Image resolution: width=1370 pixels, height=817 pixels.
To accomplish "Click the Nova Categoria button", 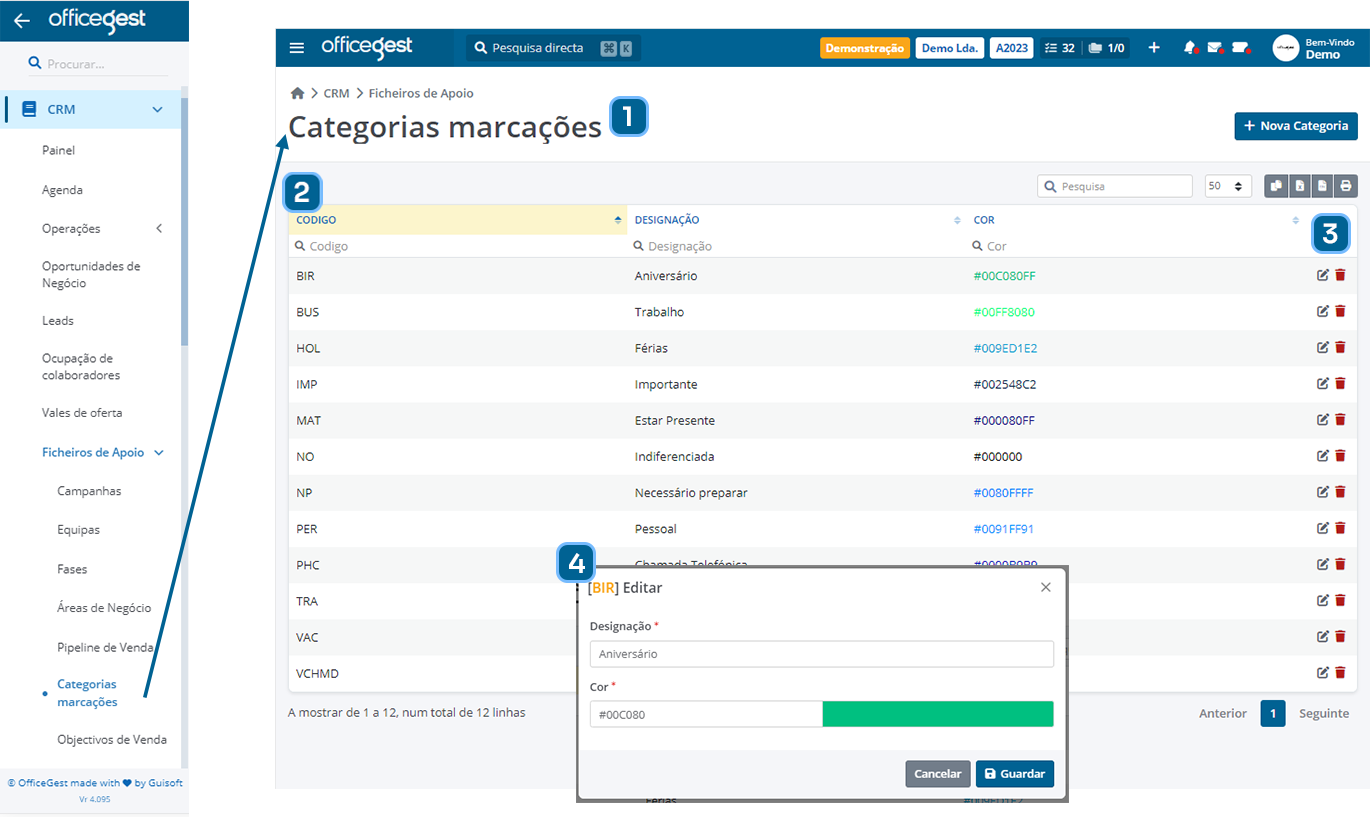I will tap(1296, 126).
